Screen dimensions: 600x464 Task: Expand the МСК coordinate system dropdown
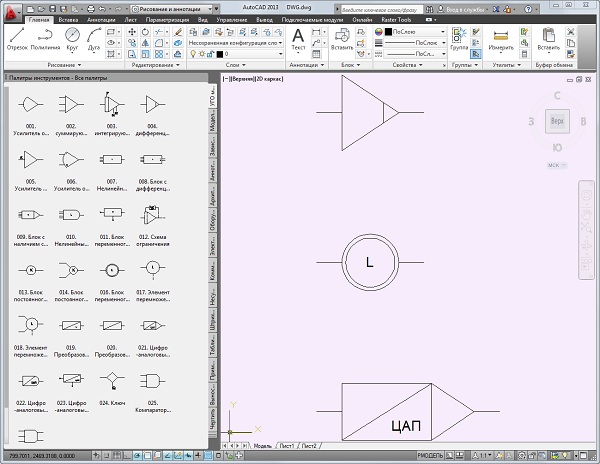pos(556,164)
